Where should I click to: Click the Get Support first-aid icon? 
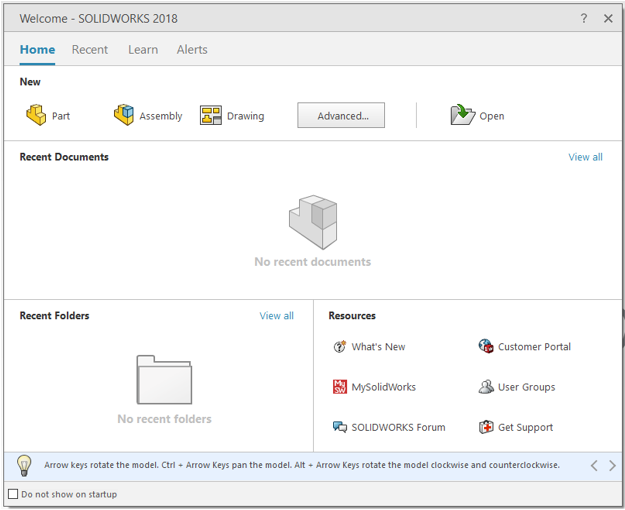[x=486, y=427]
